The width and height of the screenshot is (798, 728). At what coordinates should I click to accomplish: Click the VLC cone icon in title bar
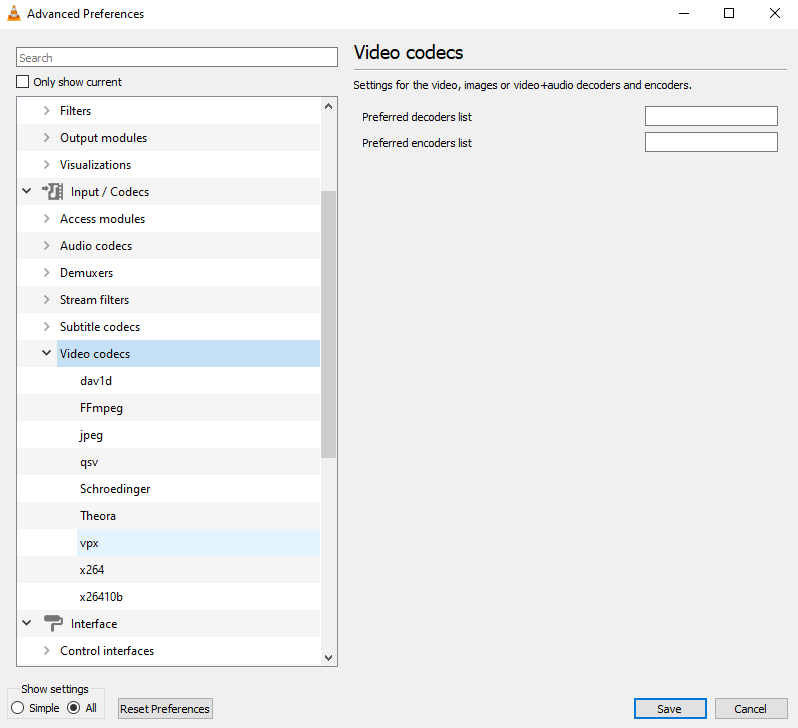14,13
